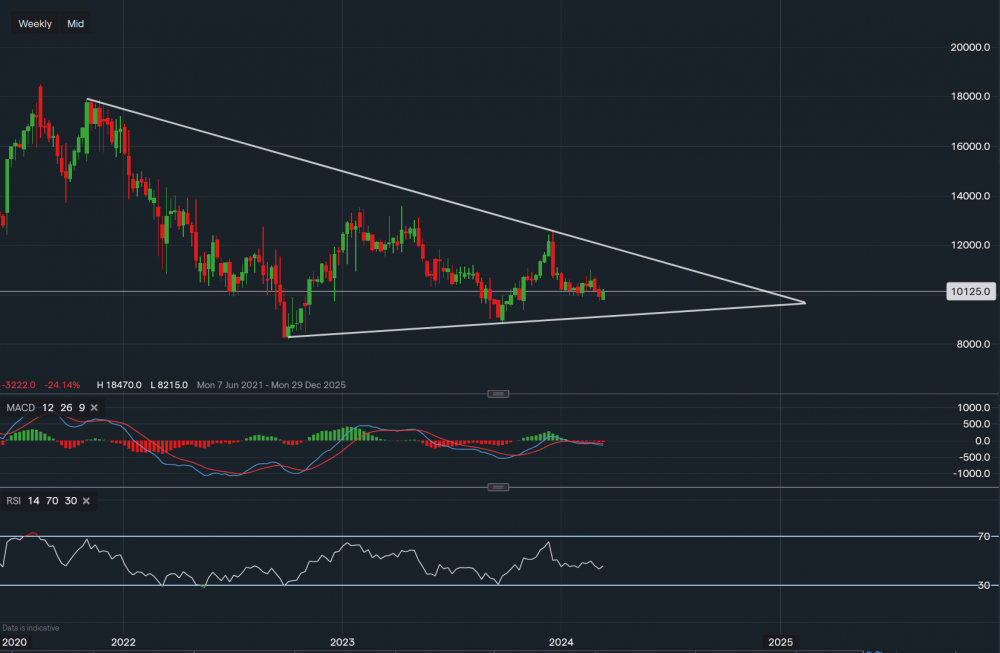This screenshot has height=653, width=1000.
Task: Click the 2024 label on the time axis
Action: [561, 641]
